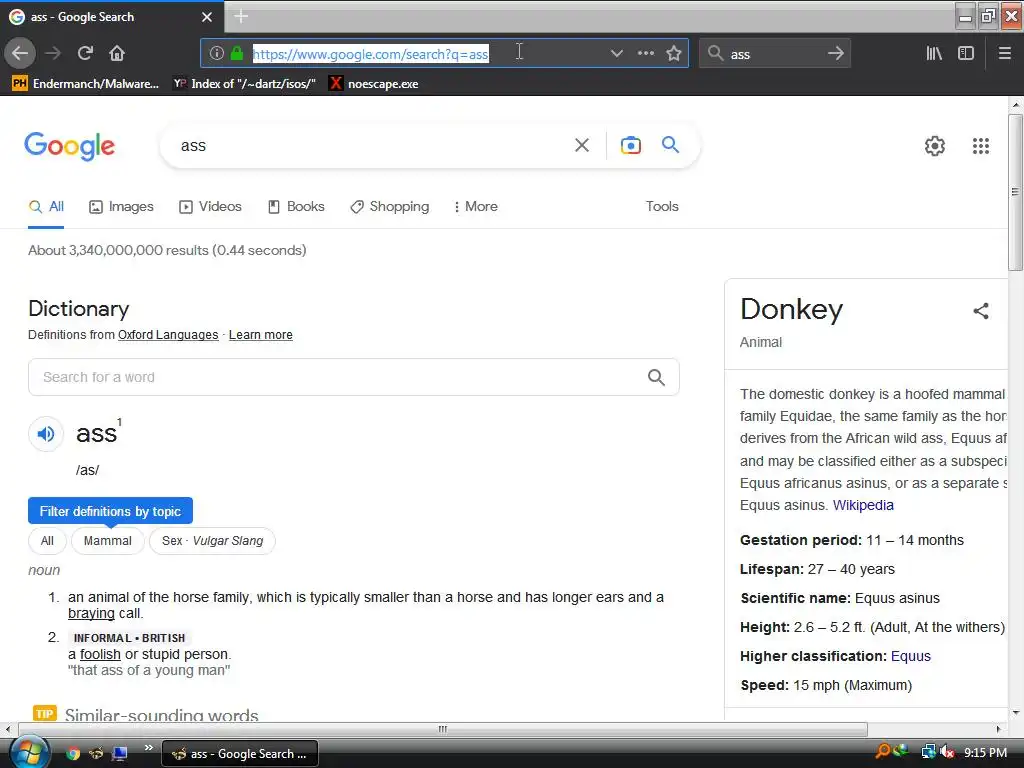Screen dimensions: 1024x768
Task: Select the All definition filter chip
Action: (x=47, y=541)
